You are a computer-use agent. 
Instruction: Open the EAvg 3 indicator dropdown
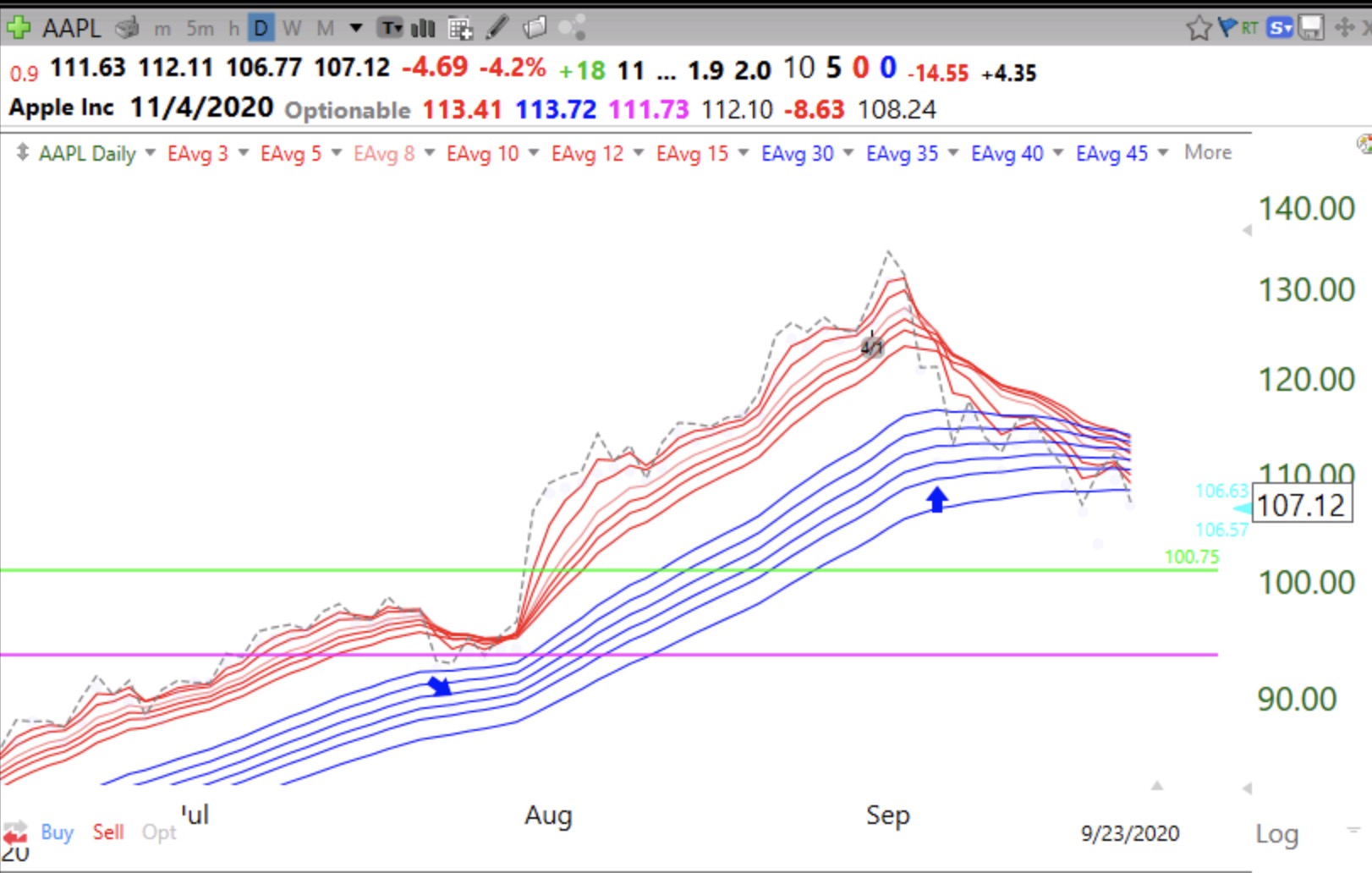click(x=244, y=153)
